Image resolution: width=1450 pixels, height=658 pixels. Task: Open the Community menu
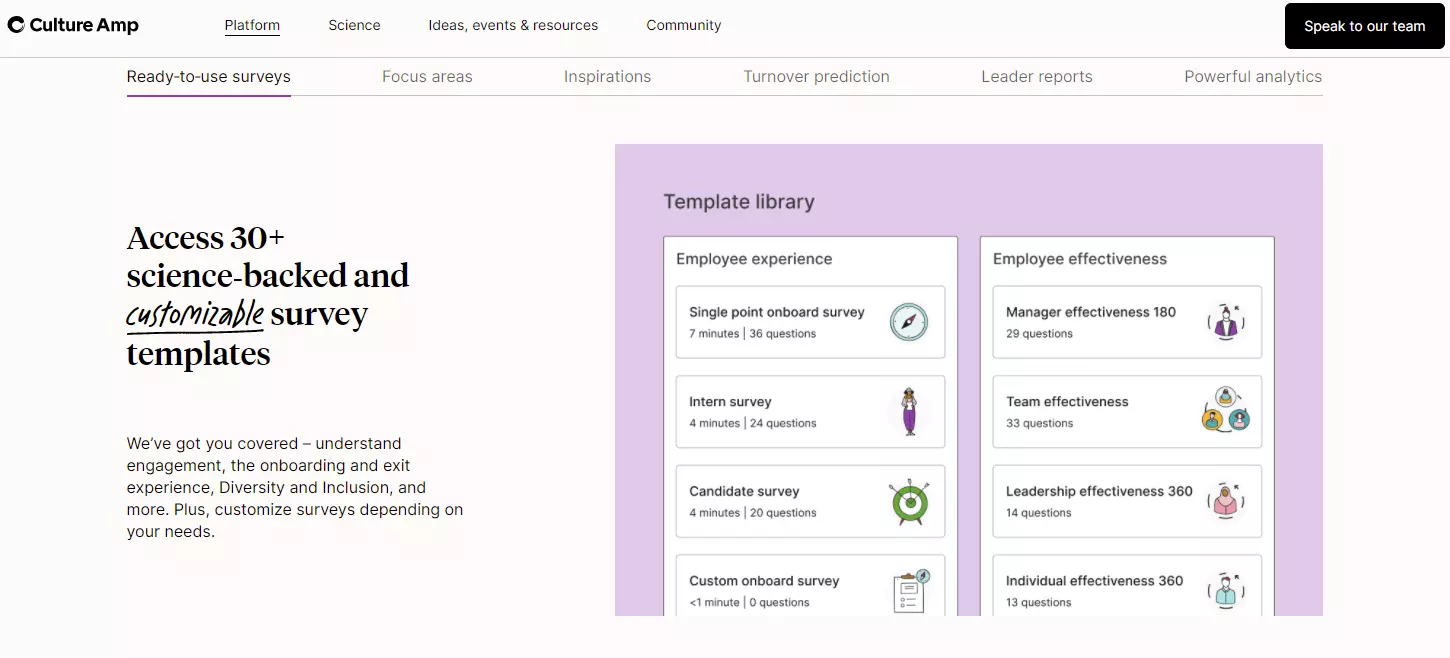684,25
